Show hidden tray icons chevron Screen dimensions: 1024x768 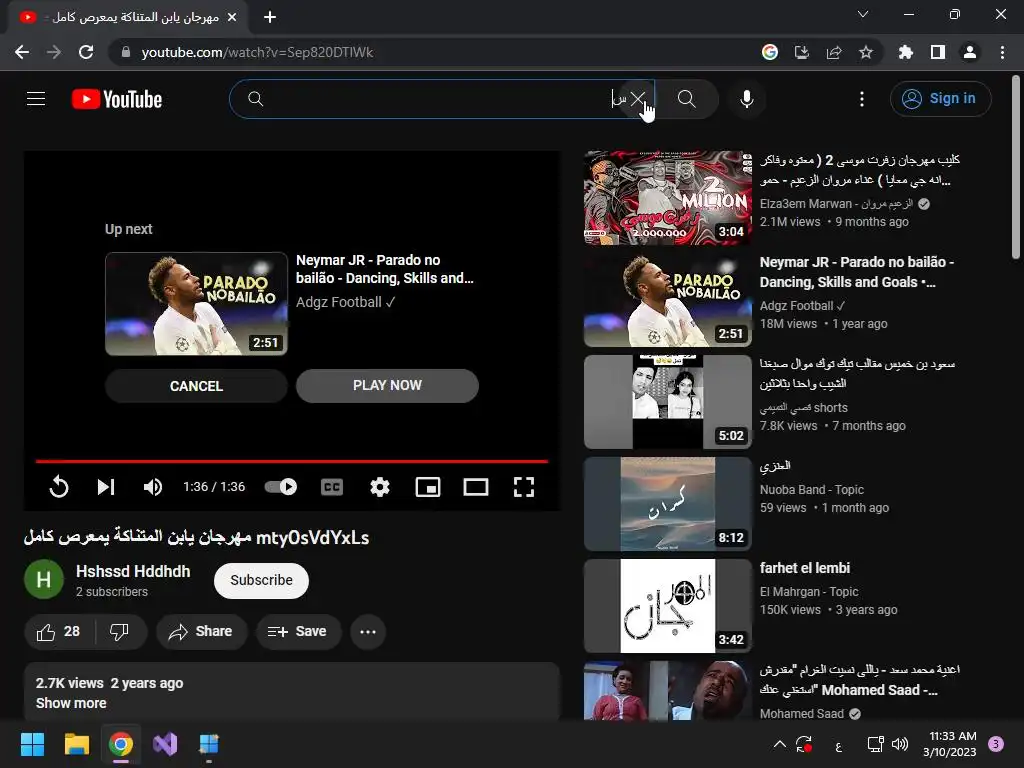[x=780, y=744]
